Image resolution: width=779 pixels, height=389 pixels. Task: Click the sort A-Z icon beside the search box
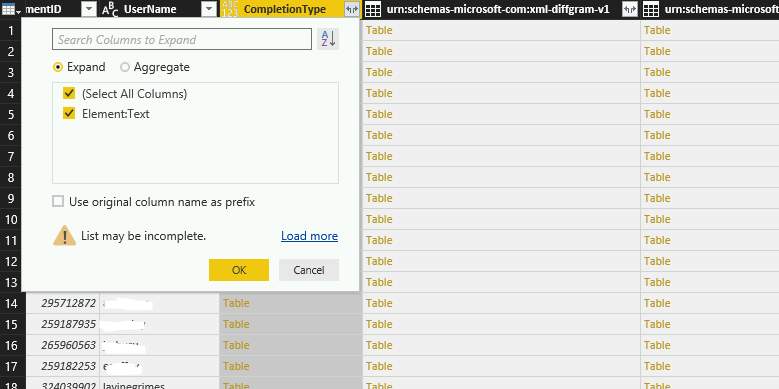tap(328, 39)
